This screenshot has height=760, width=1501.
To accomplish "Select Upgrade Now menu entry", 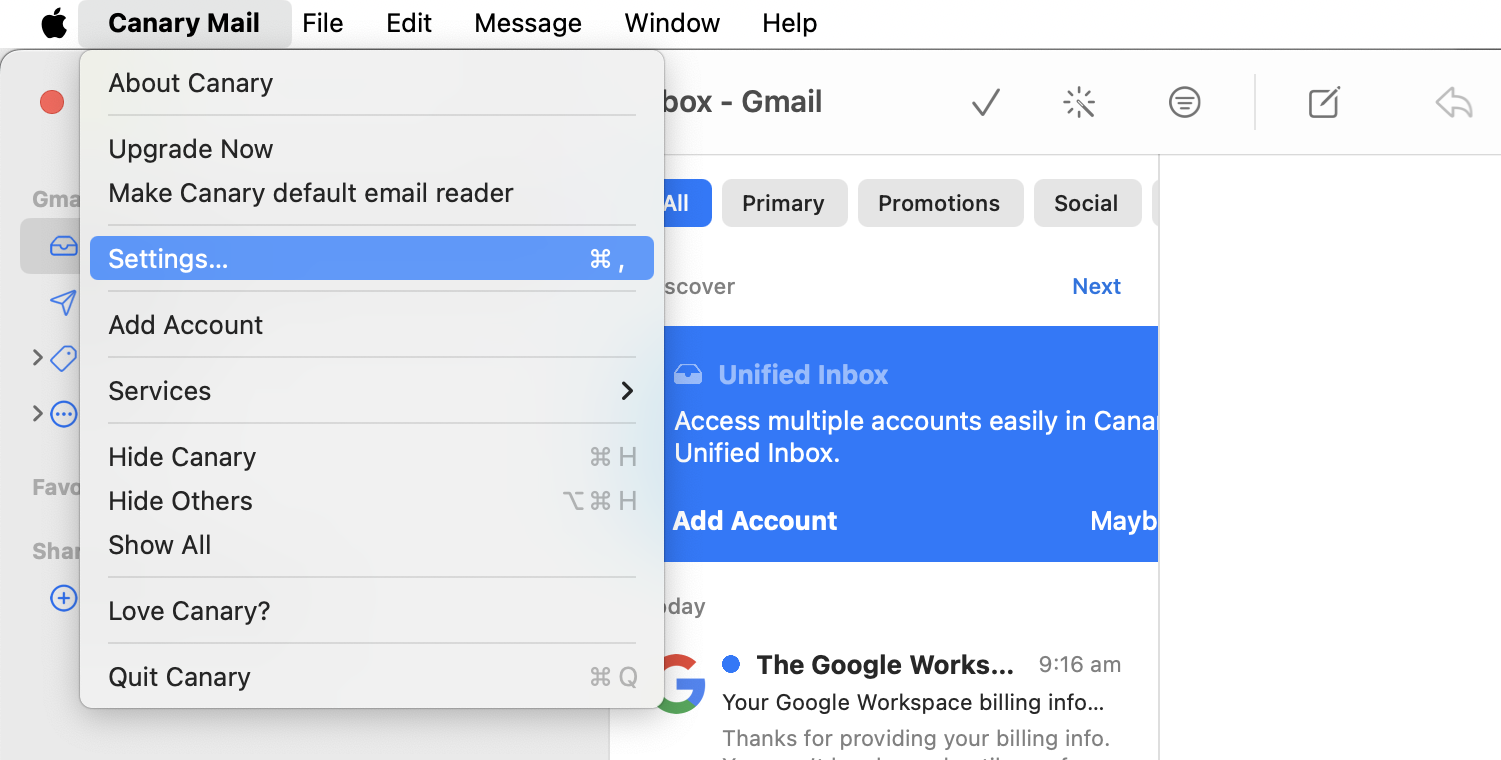I will [x=372, y=149].
